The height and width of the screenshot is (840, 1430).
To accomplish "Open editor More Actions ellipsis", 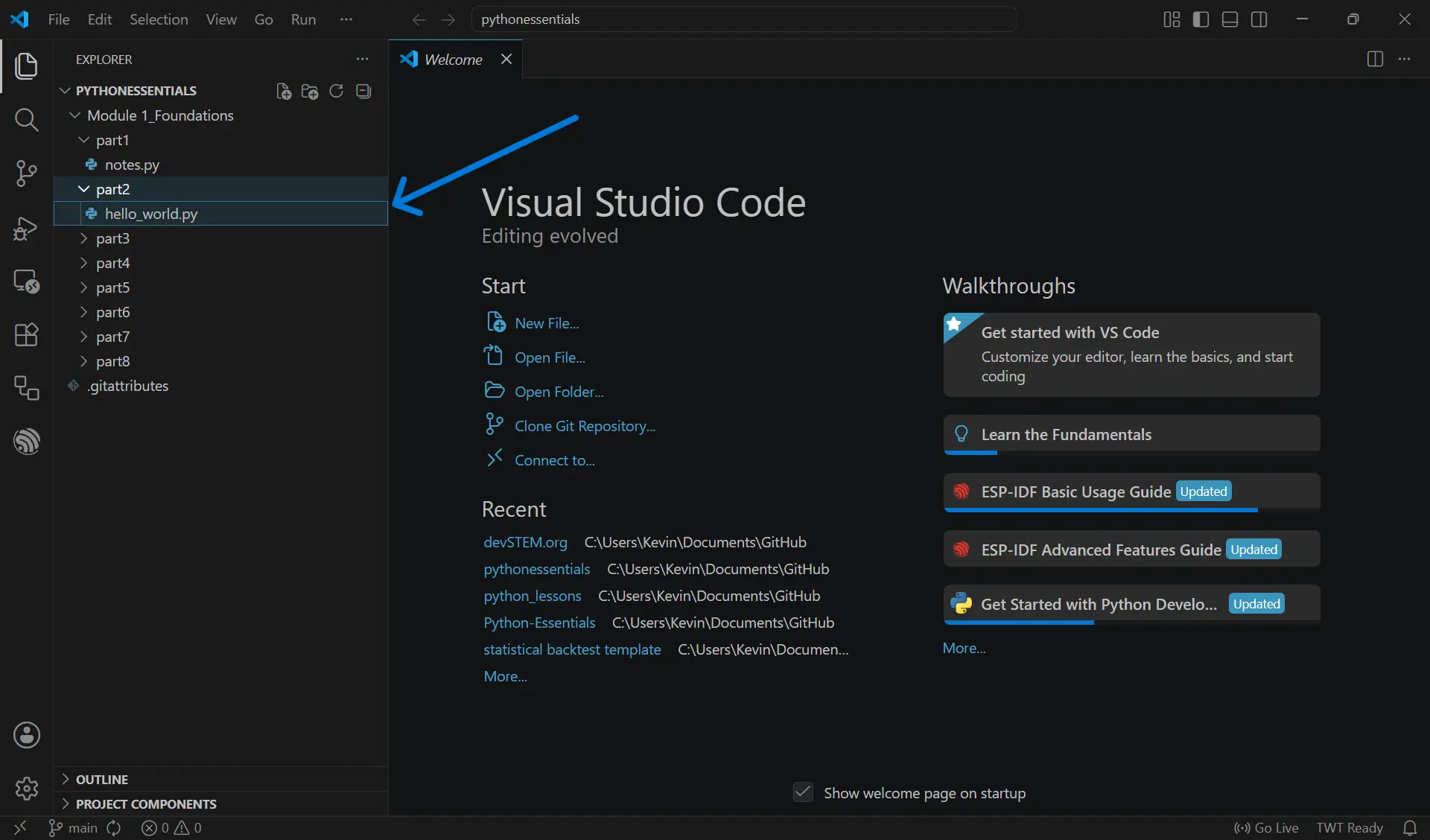I will point(1404,59).
